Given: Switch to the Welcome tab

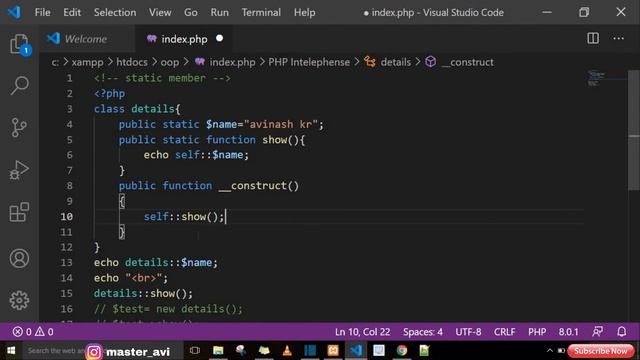Looking at the screenshot, I should (87, 39).
